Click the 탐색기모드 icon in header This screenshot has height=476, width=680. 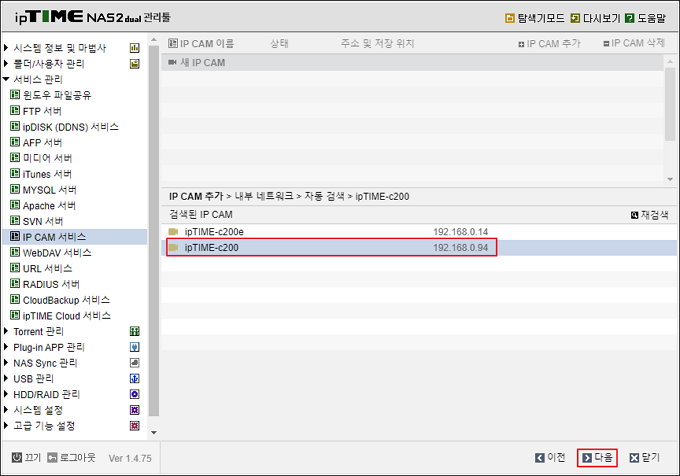pyautogui.click(x=510, y=18)
